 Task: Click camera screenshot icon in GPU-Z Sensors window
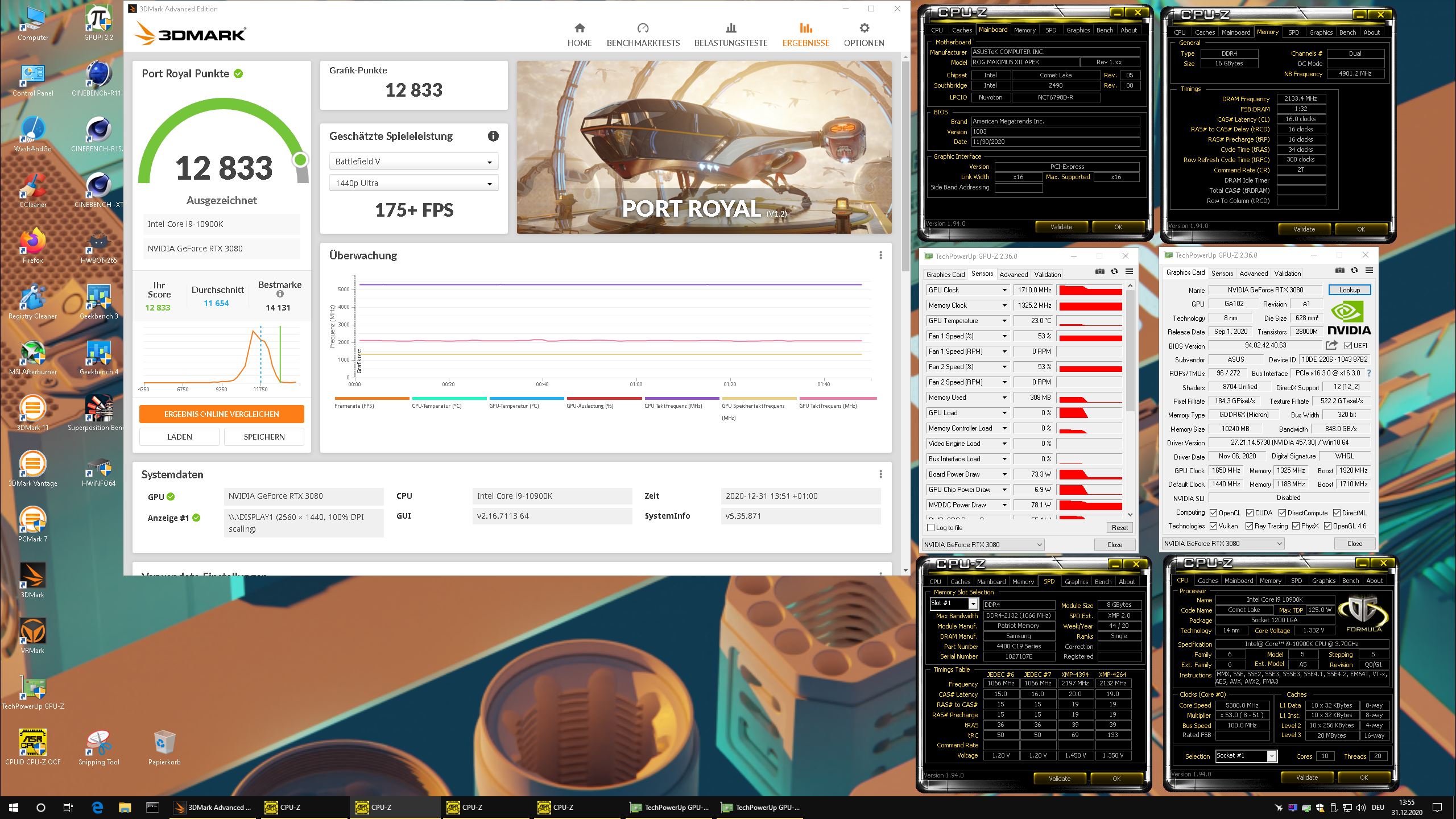(x=1100, y=271)
